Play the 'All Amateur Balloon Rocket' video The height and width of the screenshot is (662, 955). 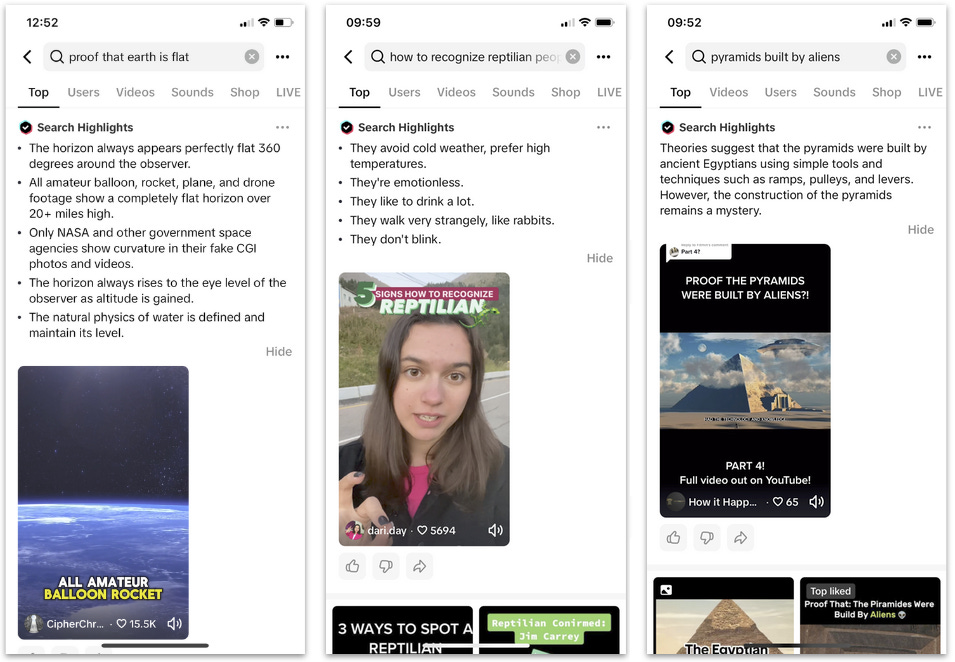(103, 502)
